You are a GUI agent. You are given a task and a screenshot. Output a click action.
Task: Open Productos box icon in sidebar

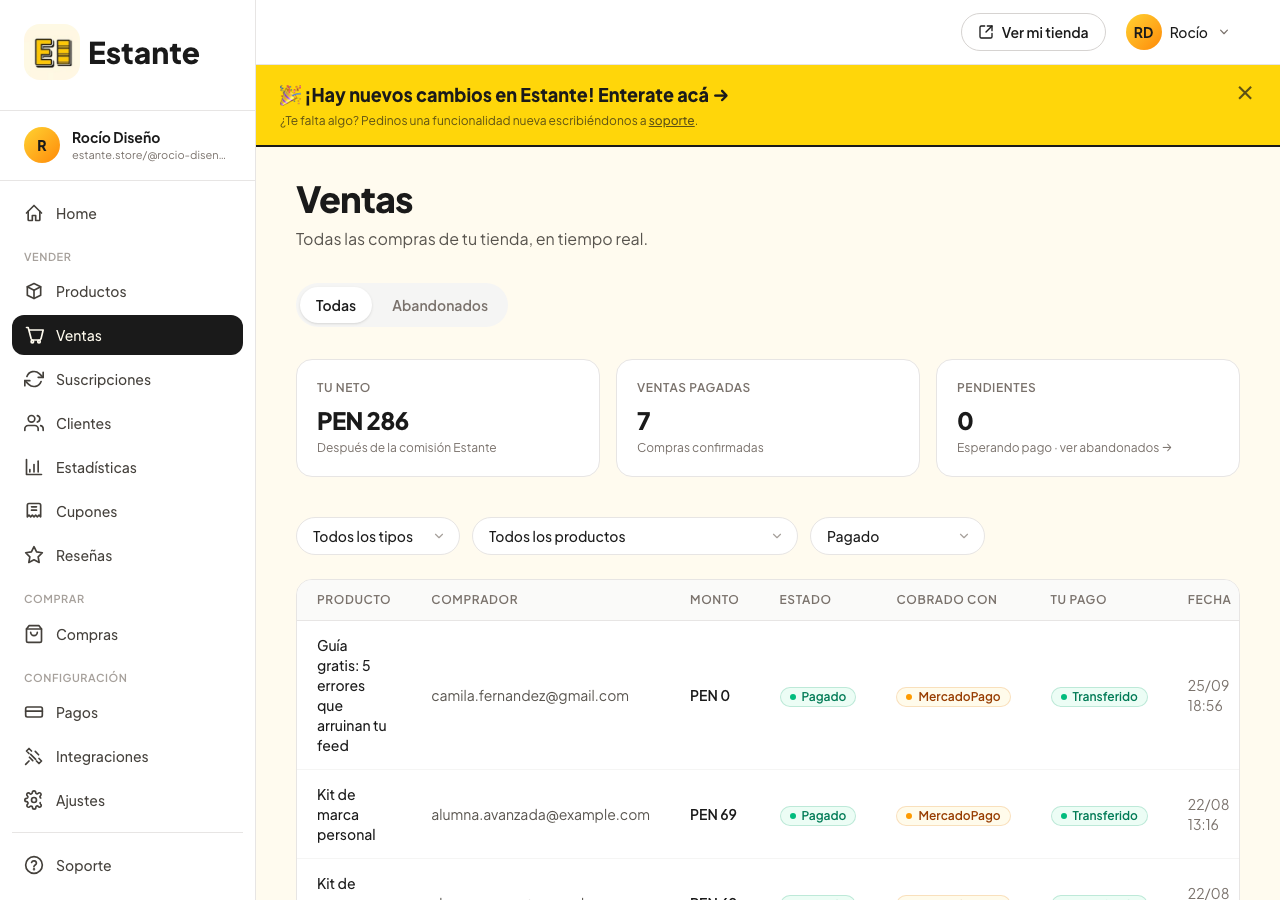[x=34, y=291]
